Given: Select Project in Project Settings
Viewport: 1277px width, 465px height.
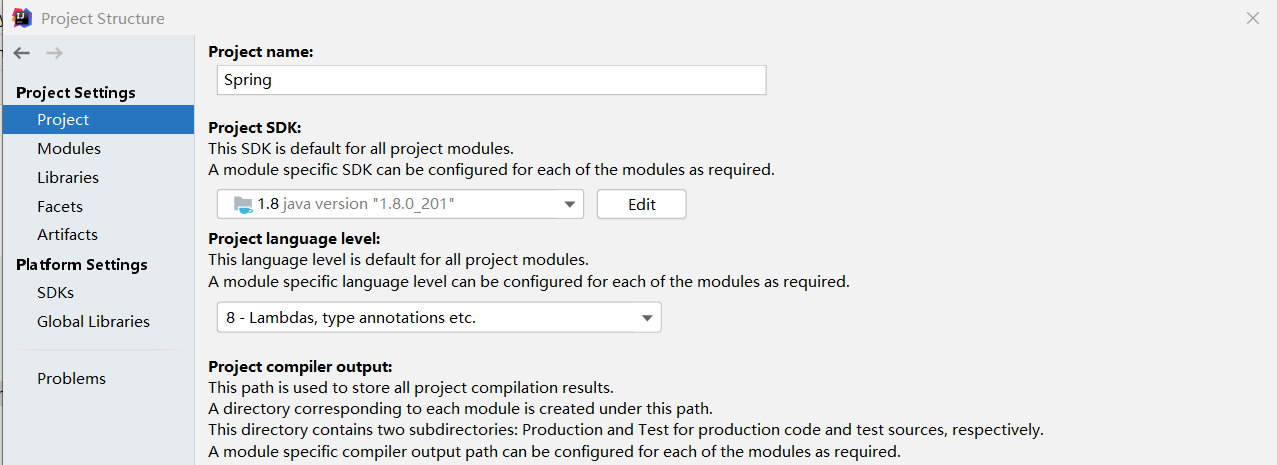Looking at the screenshot, I should tap(63, 120).
